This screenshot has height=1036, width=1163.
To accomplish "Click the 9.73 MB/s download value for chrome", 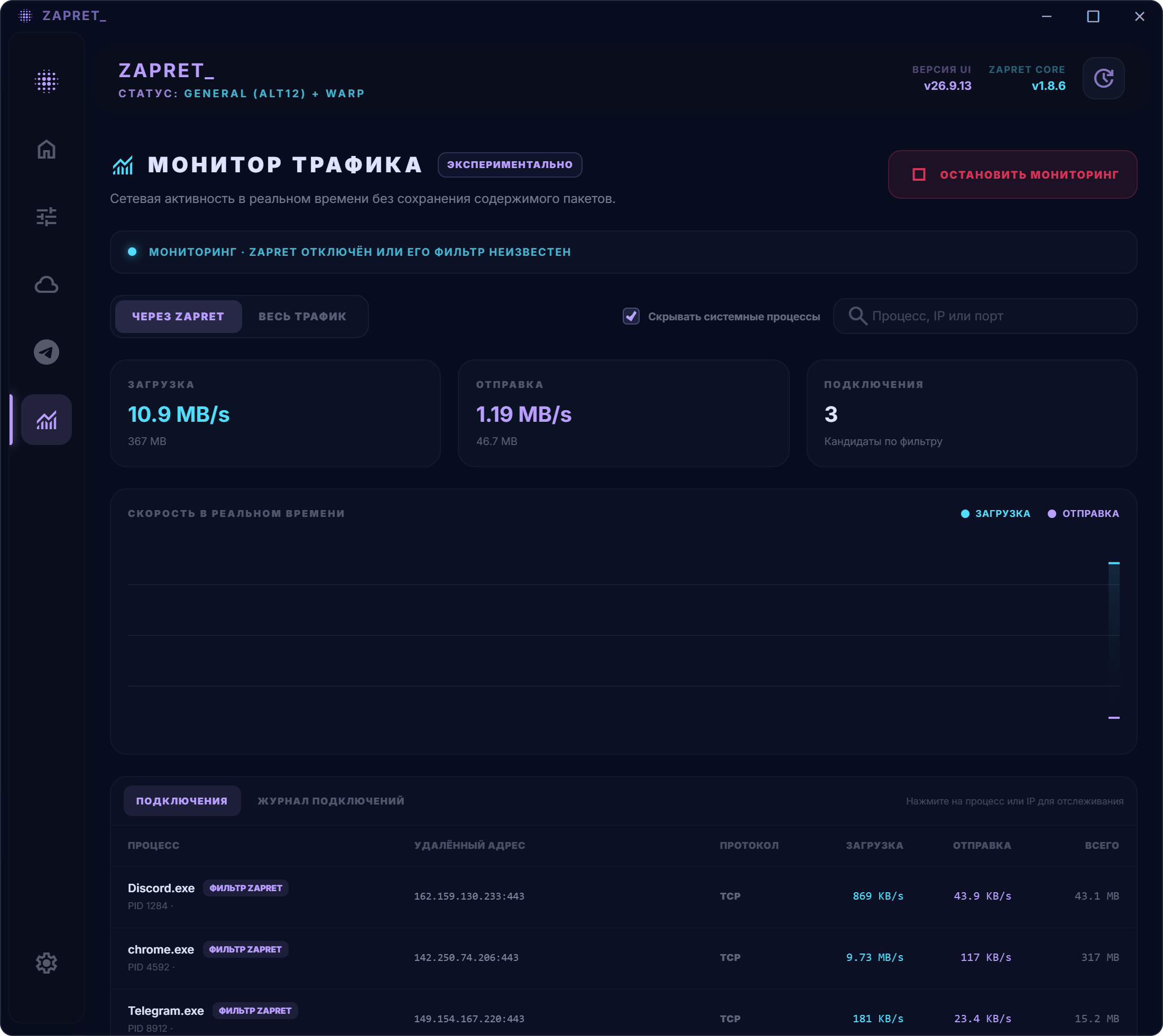I will click(874, 957).
